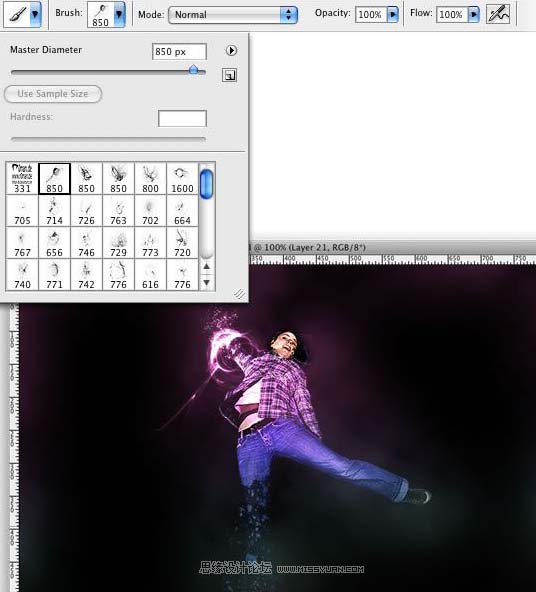Select the 714 brush preset
The image size is (536, 592).
(x=54, y=211)
